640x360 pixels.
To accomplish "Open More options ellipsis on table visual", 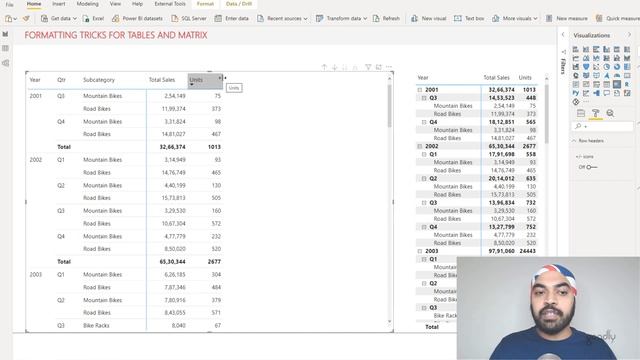I will click(389, 67).
